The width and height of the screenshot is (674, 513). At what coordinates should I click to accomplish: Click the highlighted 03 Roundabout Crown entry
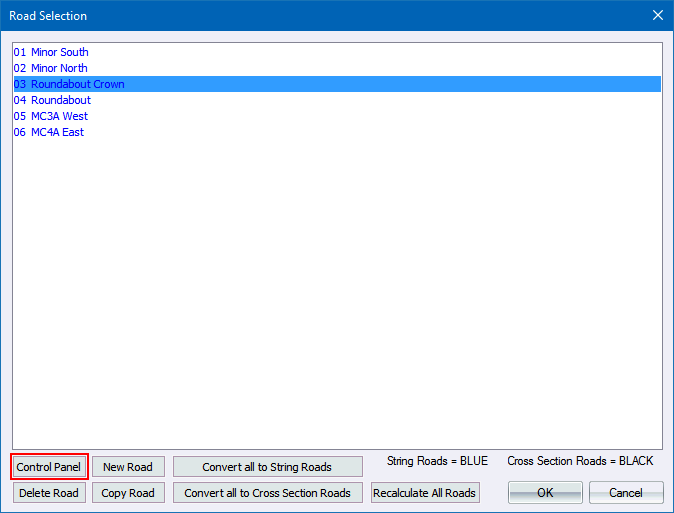69,84
